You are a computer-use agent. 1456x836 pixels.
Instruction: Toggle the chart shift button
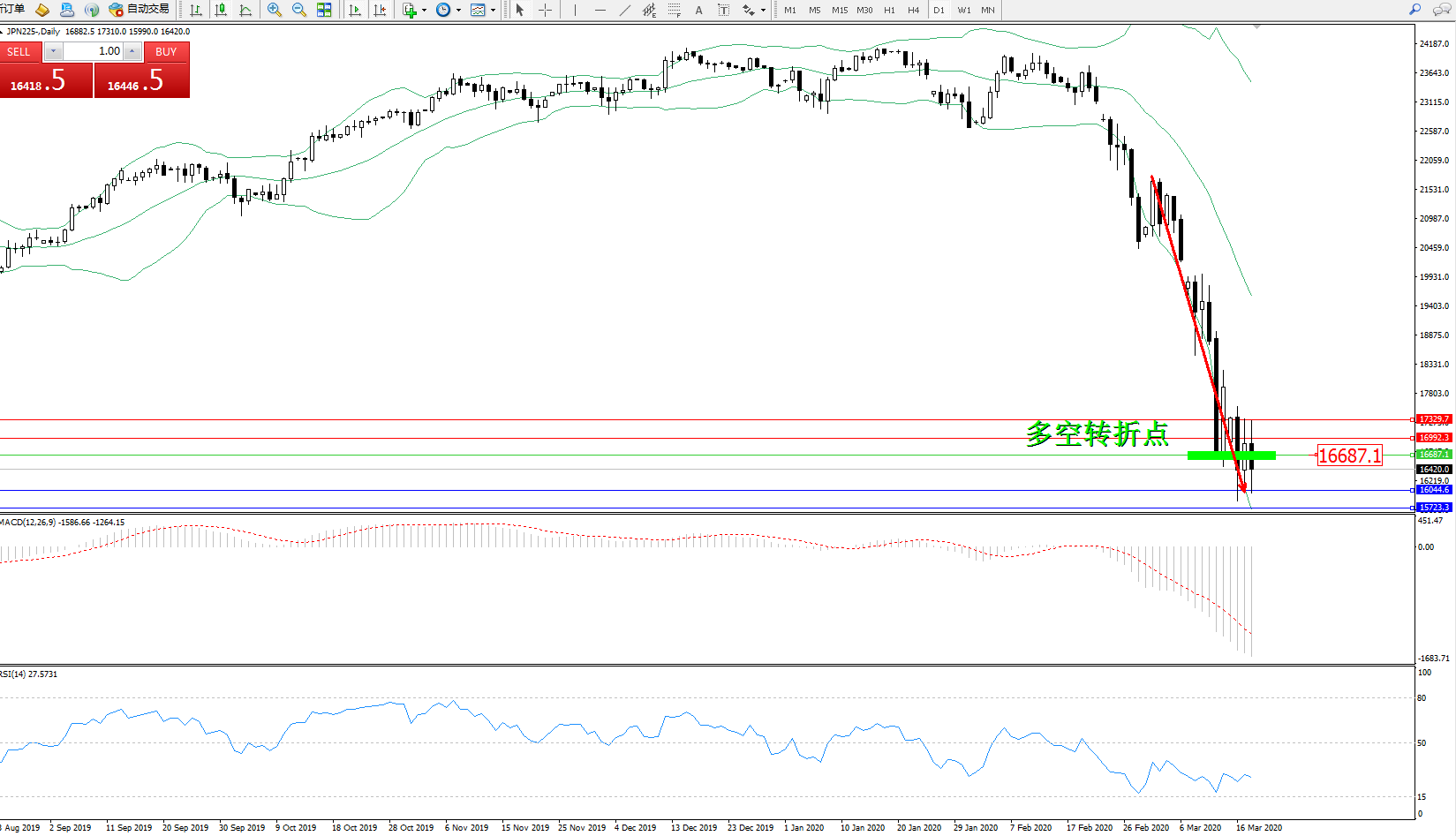(x=380, y=11)
